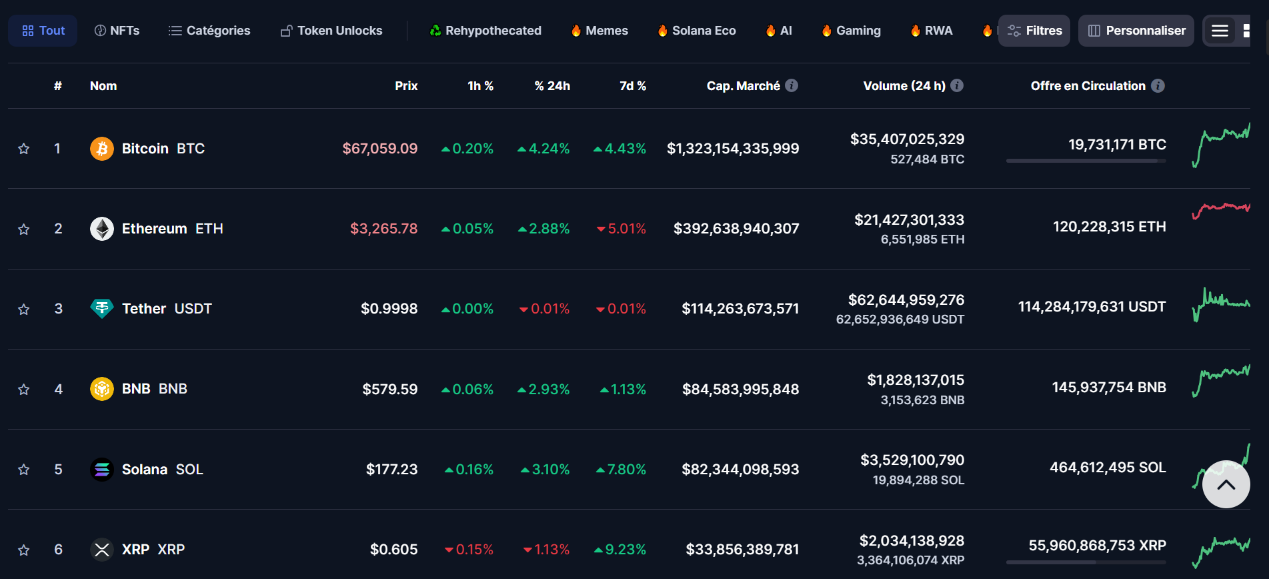Open Bitcoin's 7-day sparkline chart
1269x579 pixels.
click(x=1220, y=146)
